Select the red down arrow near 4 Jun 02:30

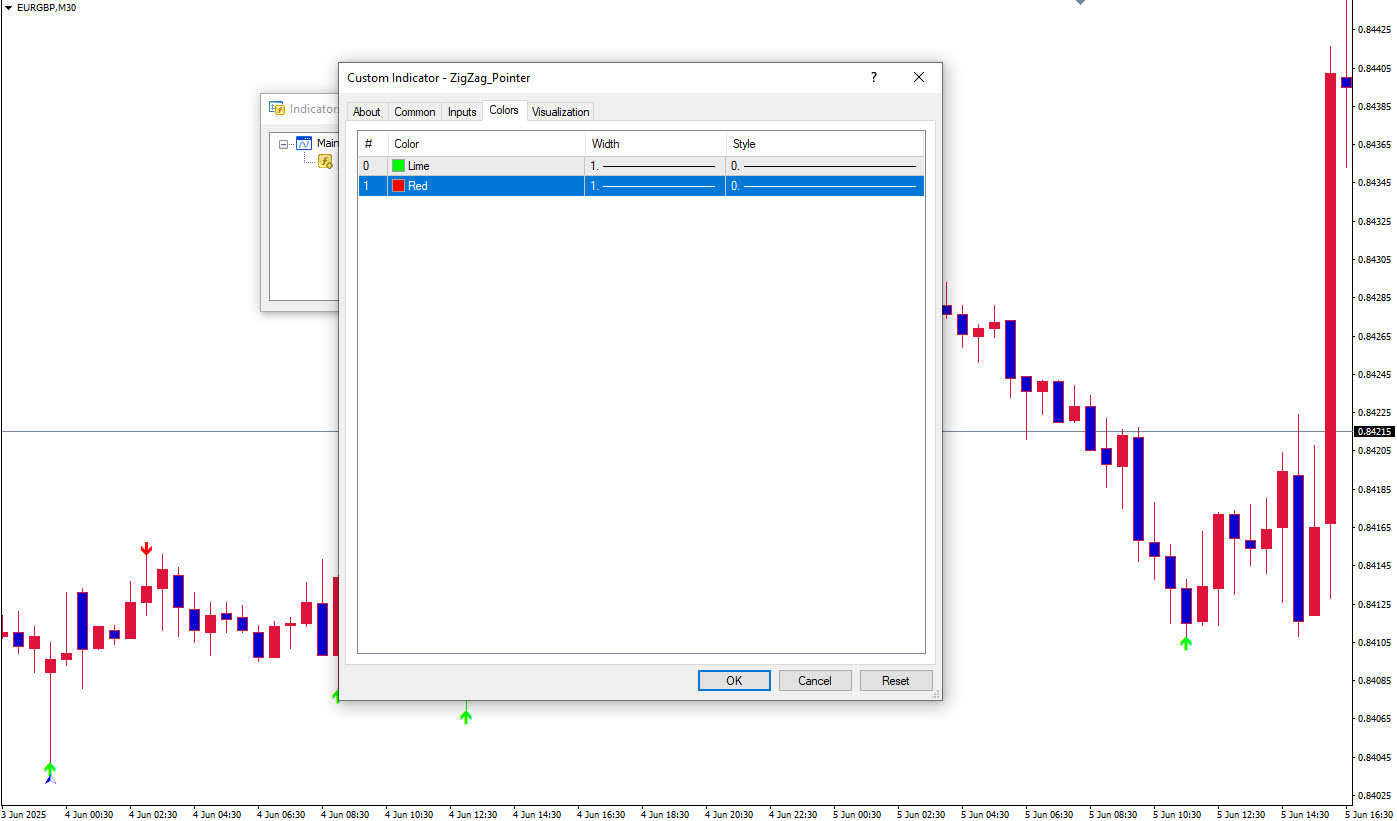146,548
